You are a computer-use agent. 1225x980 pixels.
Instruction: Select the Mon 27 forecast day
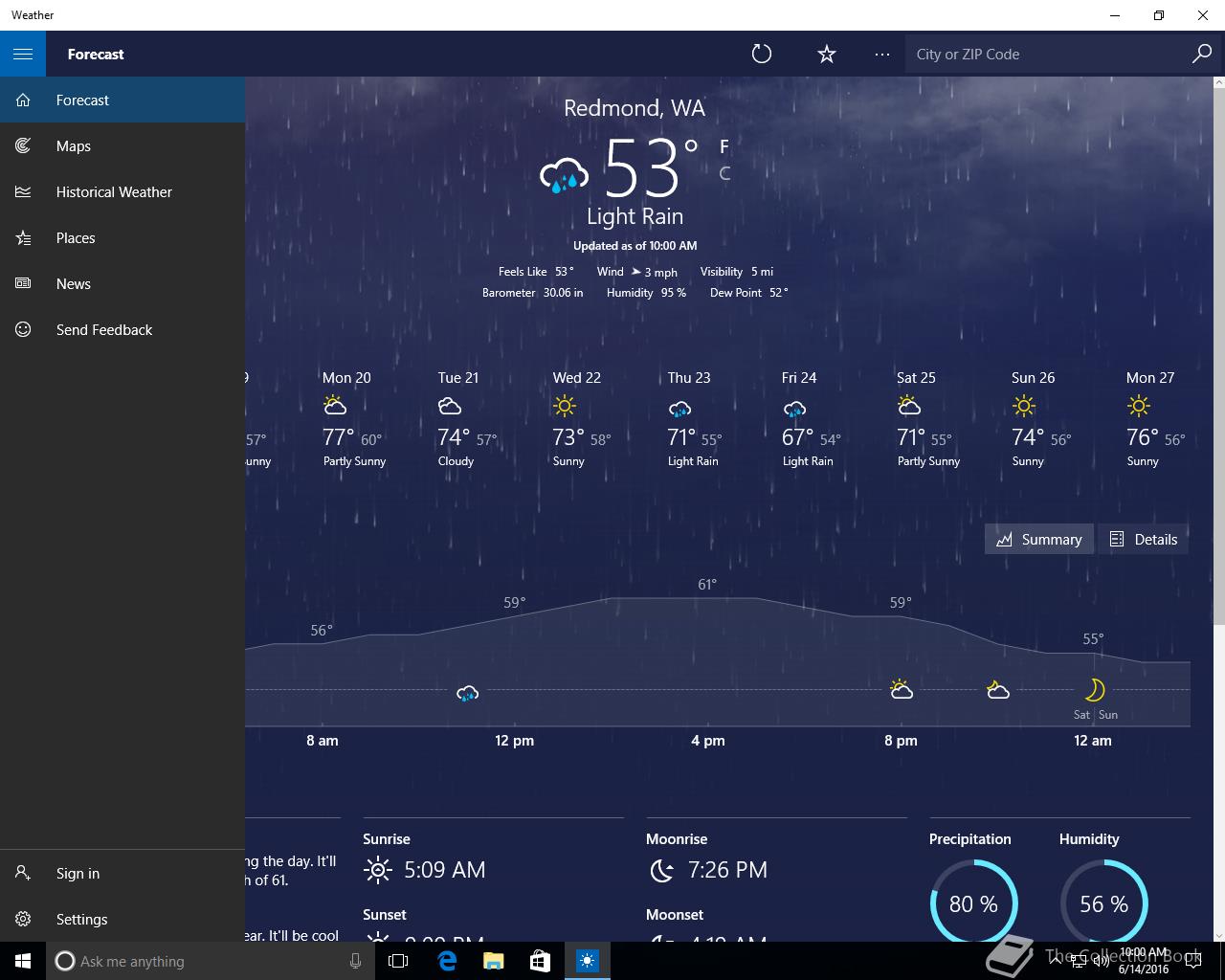pyautogui.click(x=1155, y=419)
